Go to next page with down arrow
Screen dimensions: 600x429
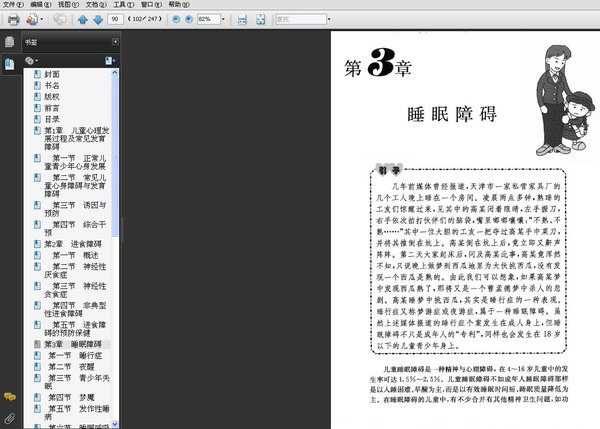tap(98, 20)
